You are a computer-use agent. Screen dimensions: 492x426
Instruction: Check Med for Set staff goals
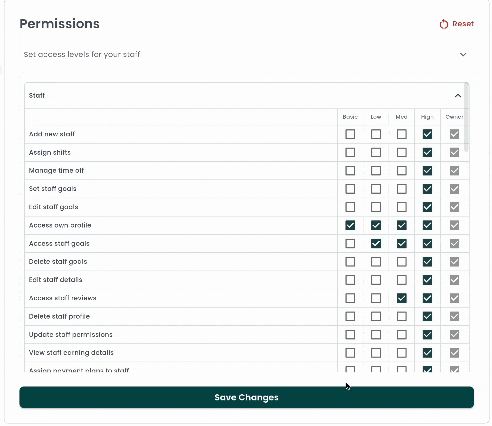(402, 189)
